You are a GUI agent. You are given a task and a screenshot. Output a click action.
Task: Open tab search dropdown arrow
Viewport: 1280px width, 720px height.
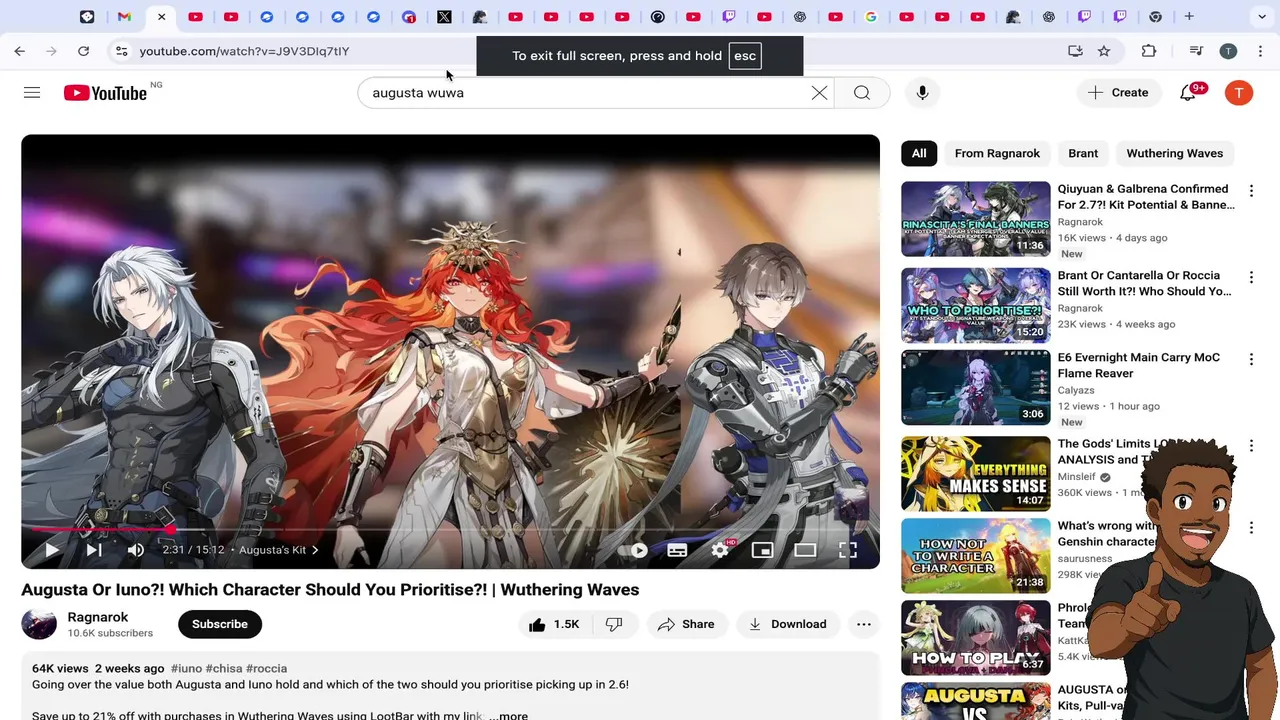tap(1262, 17)
